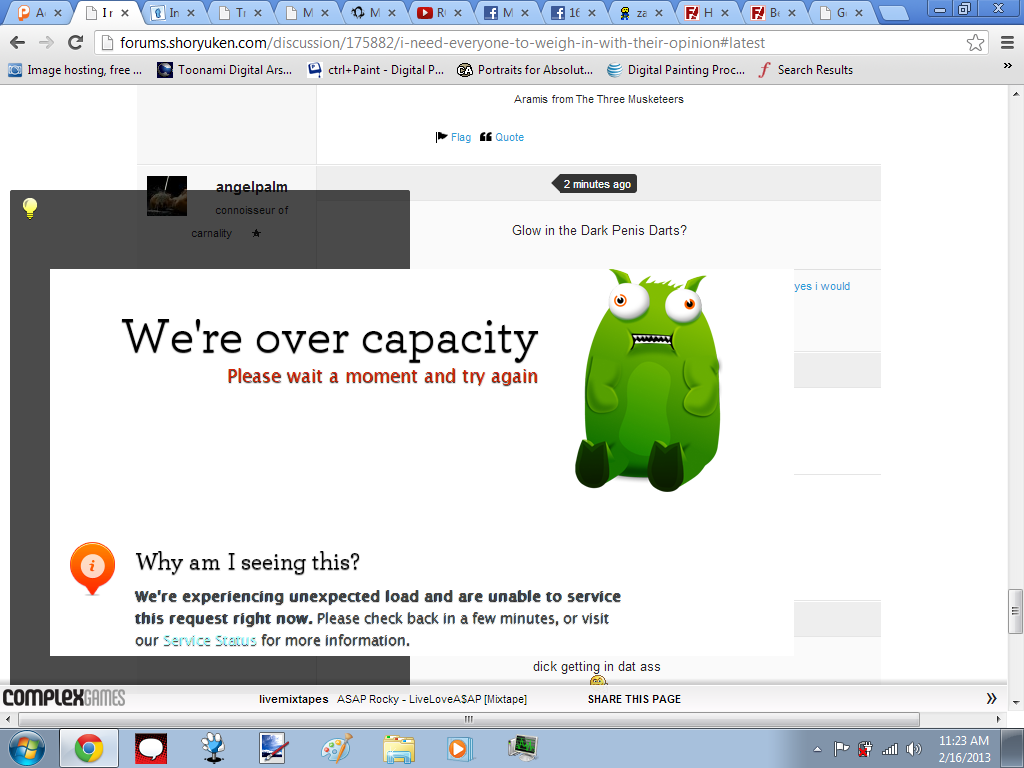Expand the footer bar double chevron

pos(991,699)
